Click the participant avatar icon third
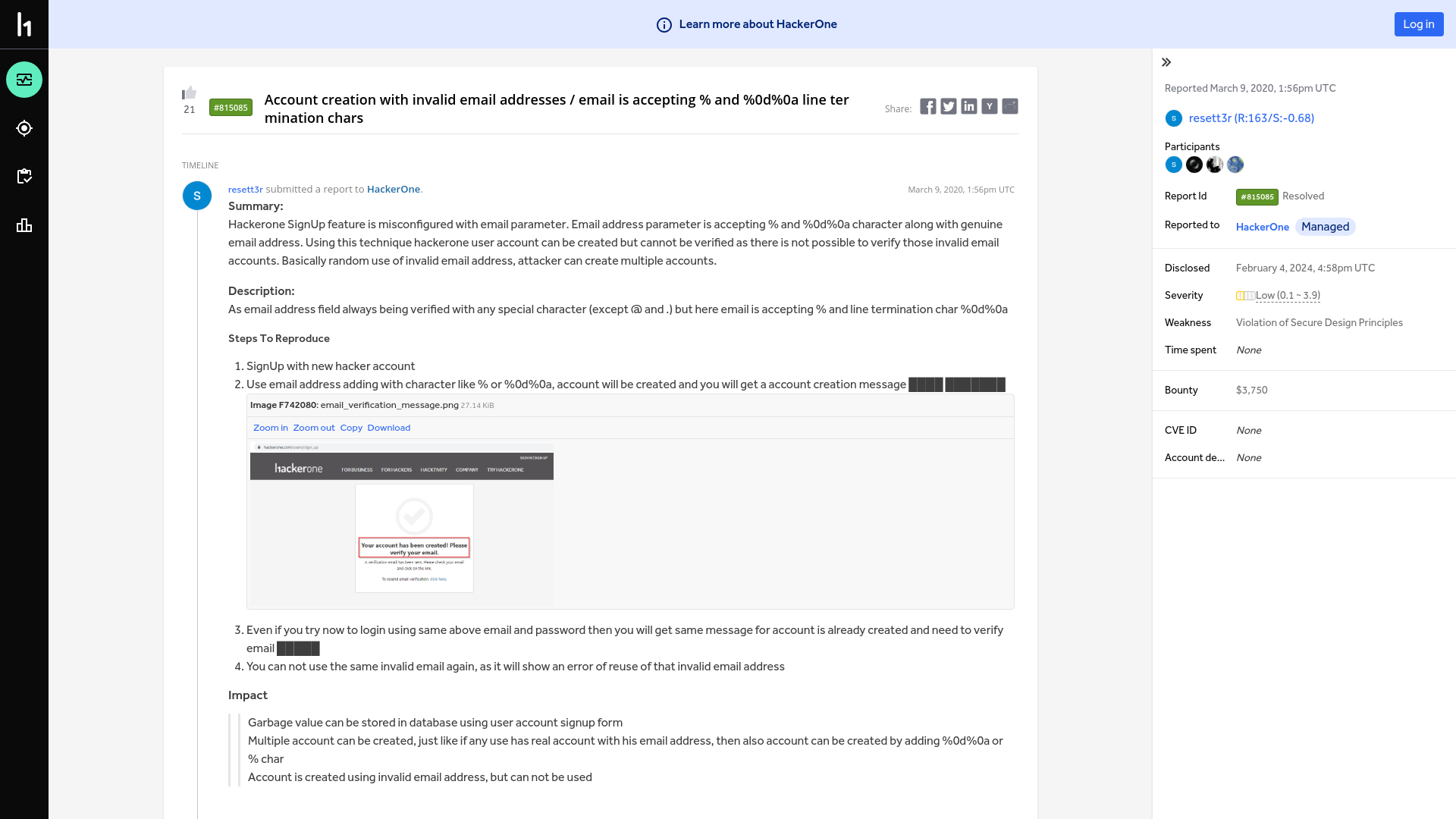1456x819 pixels. tap(1214, 164)
